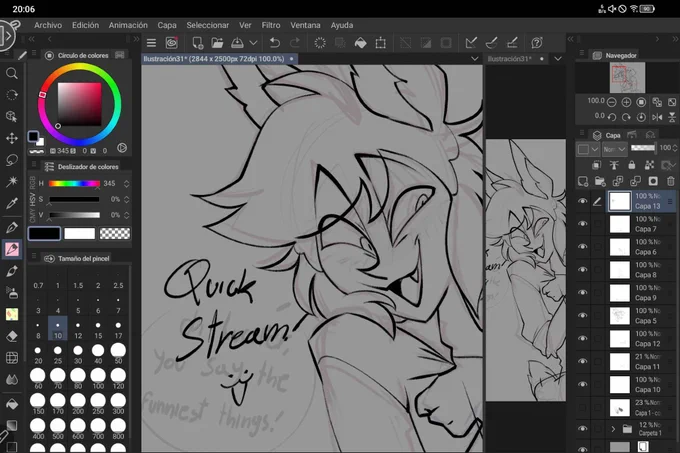Adjust the H value stepper arrows
680x453 pixels.
point(127,183)
